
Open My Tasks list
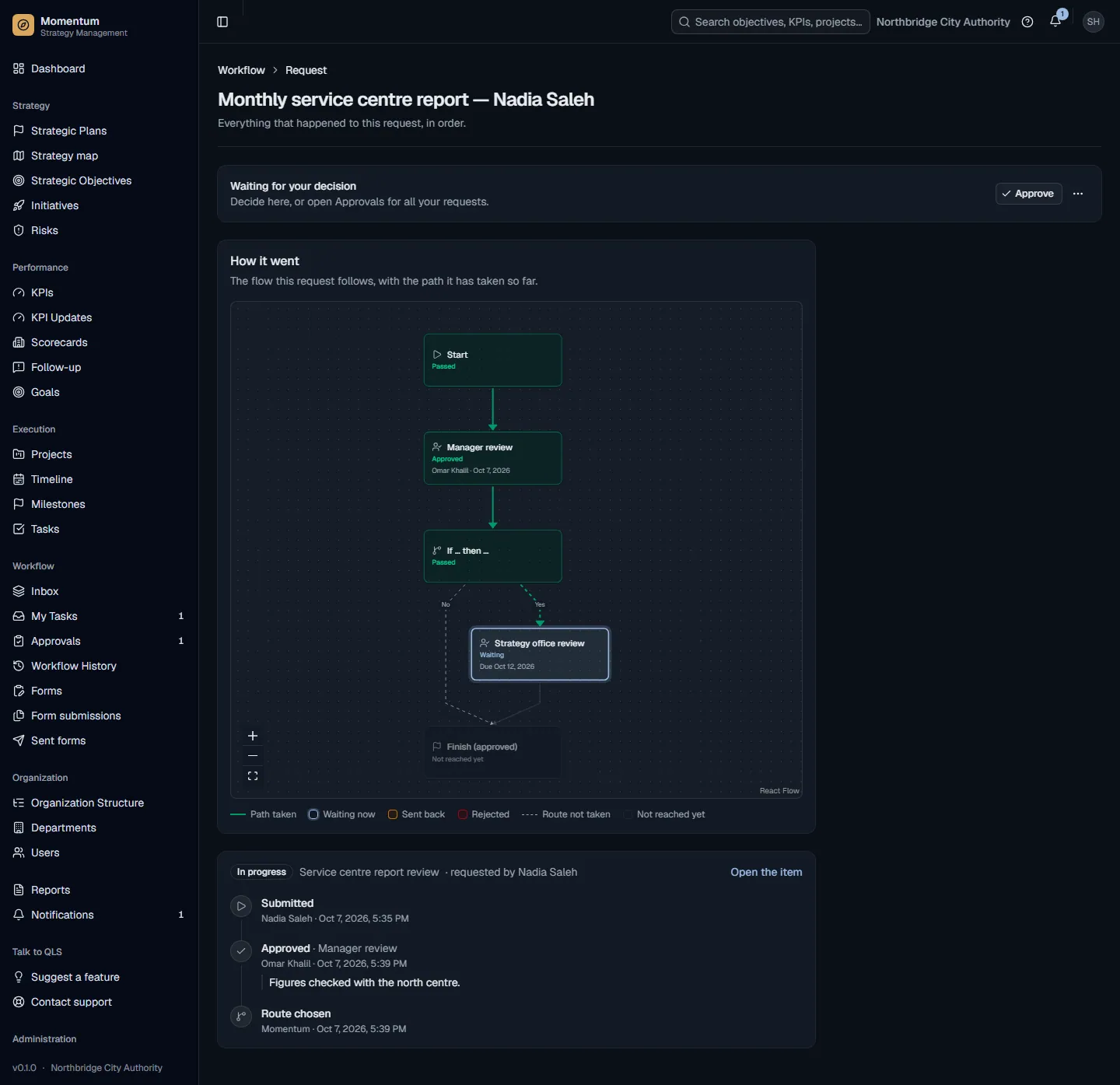click(x=99, y=616)
